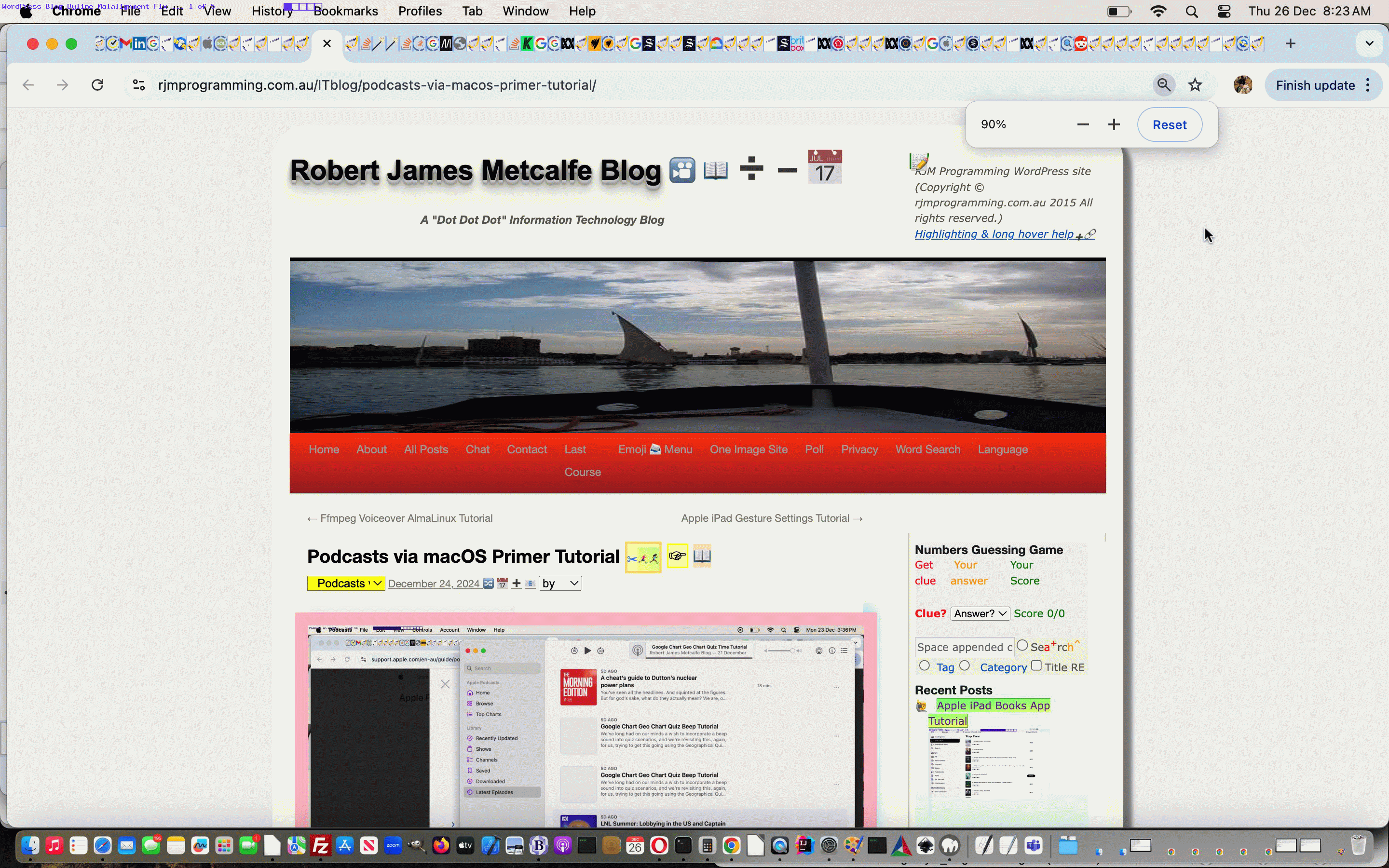Select the Search radio button
Screen dimensions: 1389x868
coord(1021,646)
